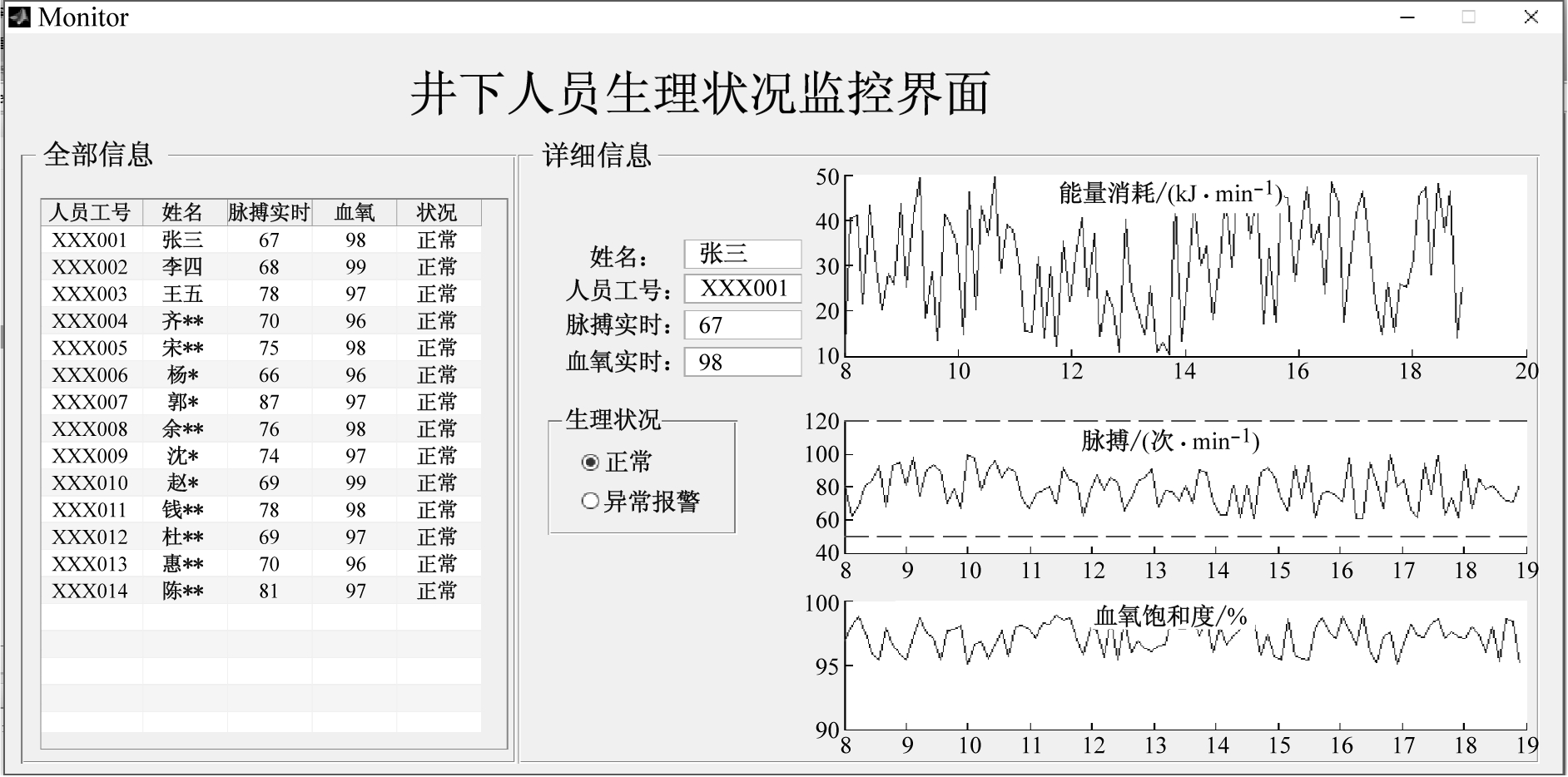Click the 能量消耗 energy chart
This screenshot has height=777, width=1568.
[x=1185, y=266]
